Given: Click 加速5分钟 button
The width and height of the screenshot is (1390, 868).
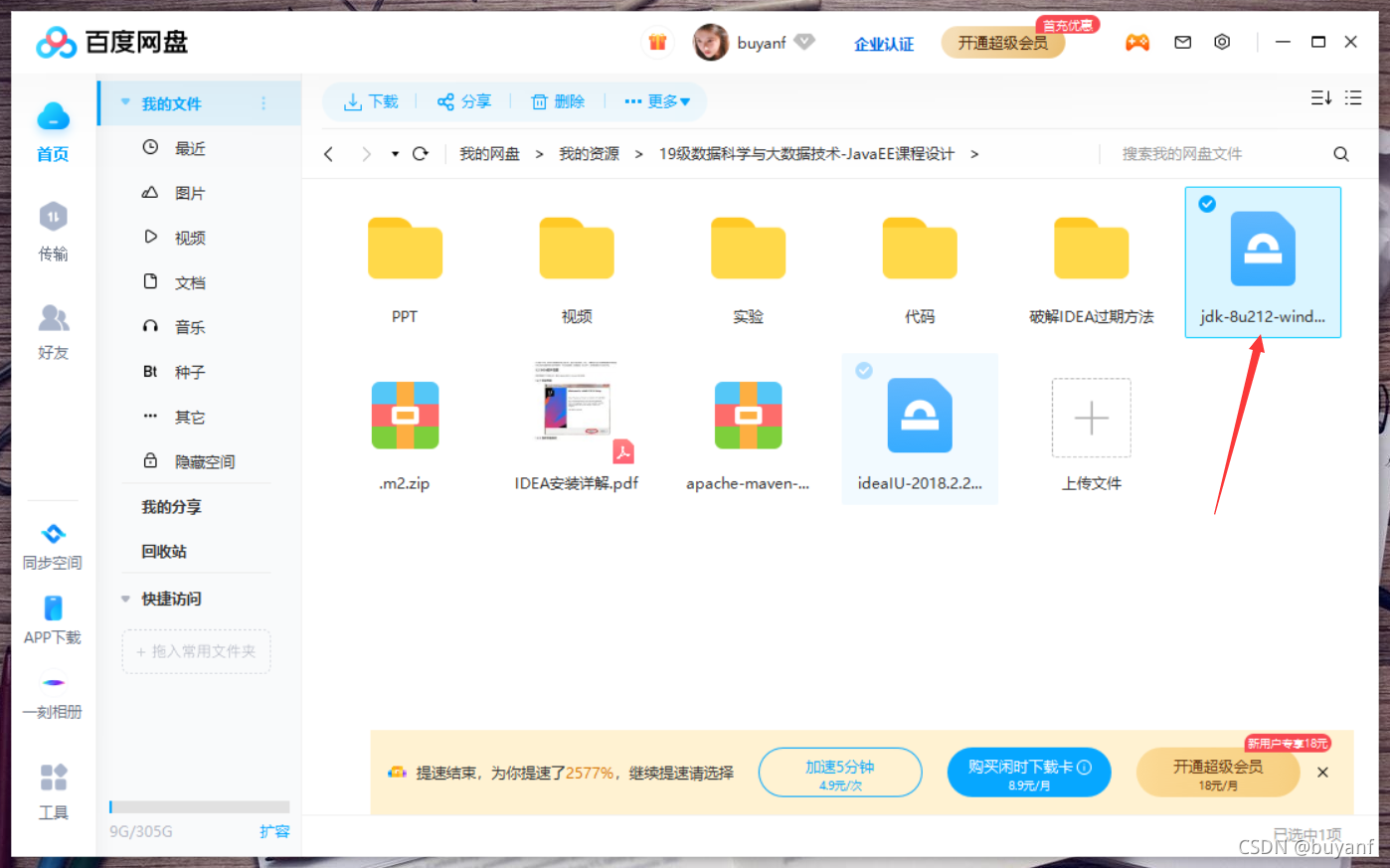Looking at the screenshot, I should (x=840, y=773).
